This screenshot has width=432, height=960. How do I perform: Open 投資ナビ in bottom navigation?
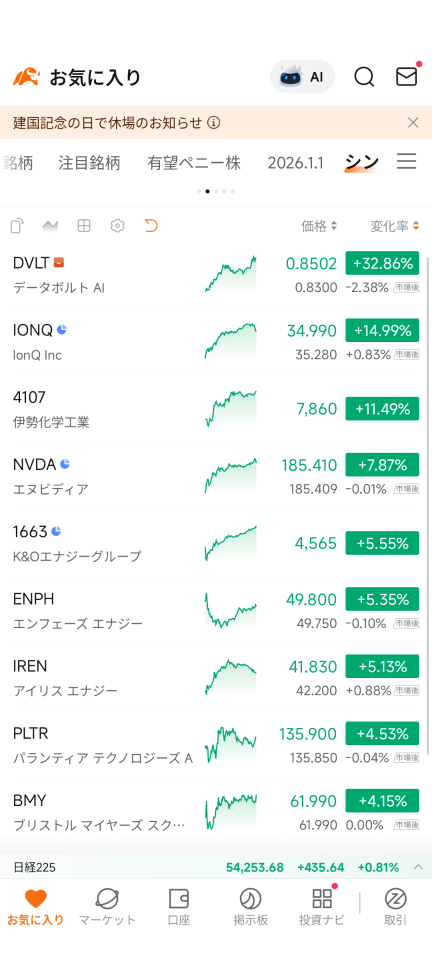coord(322,907)
